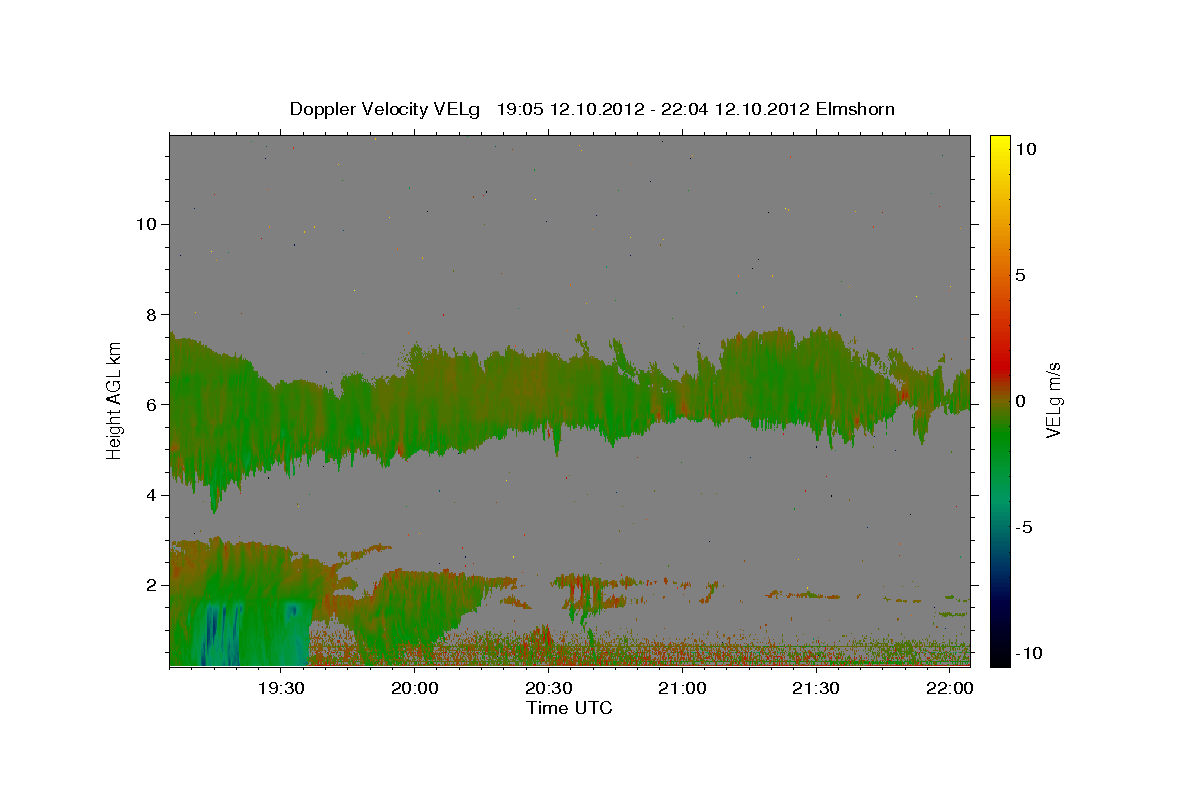Click the plot title 'Doppler Velocity VELg'
1200x800 pixels.
point(384,109)
